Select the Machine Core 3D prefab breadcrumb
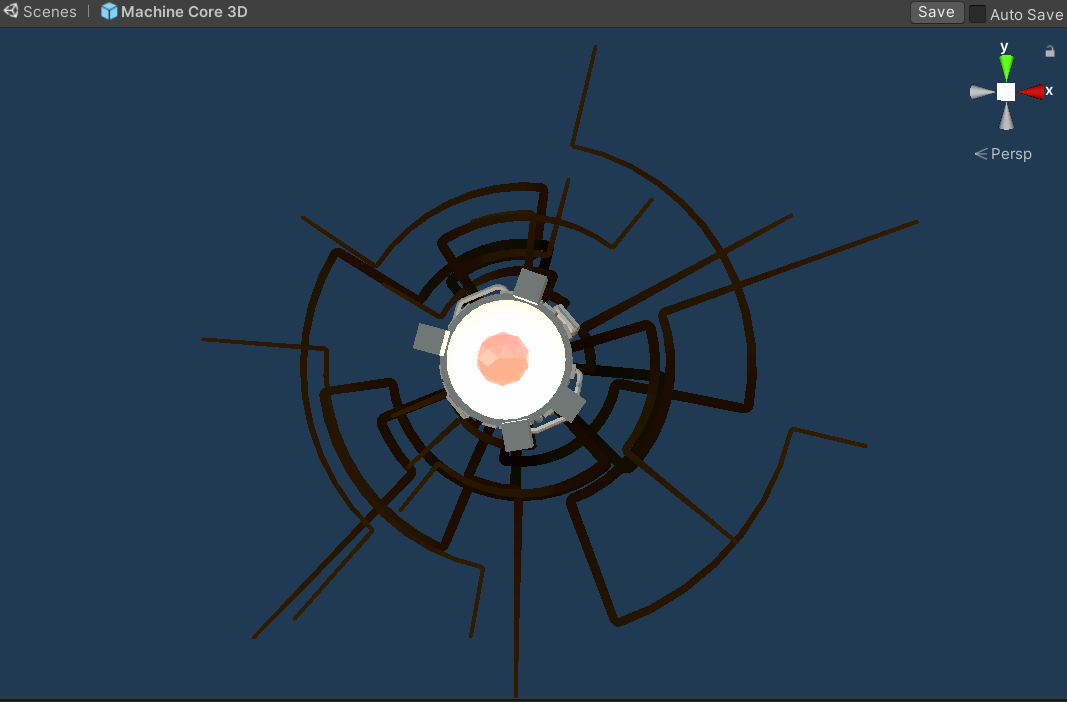This screenshot has height=702, width=1067. click(184, 12)
